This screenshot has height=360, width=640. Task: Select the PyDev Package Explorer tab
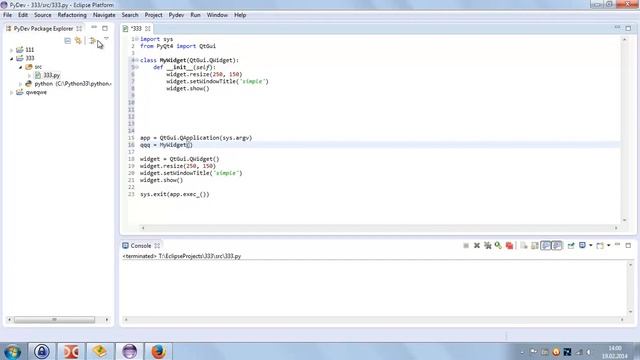tap(43, 29)
